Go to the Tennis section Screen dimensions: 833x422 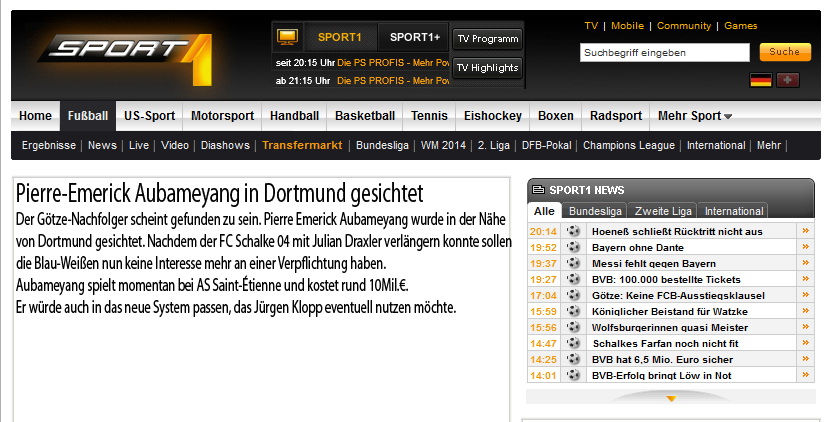point(429,116)
